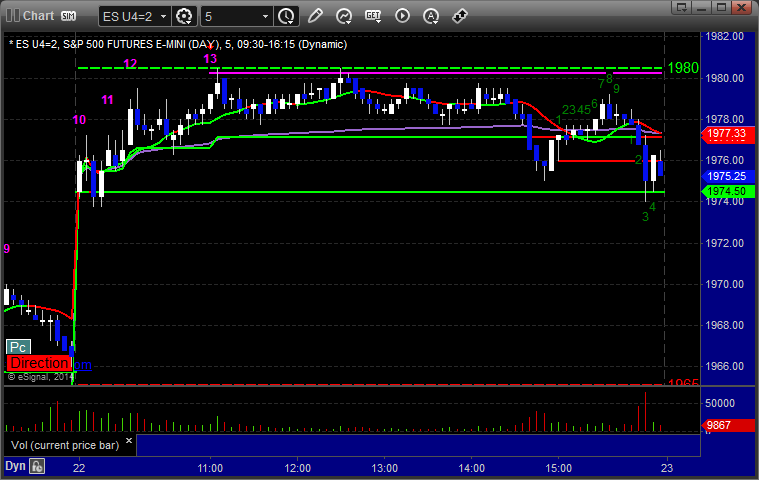Toggle the time scale lock icon
759x480 pixels.
[37, 466]
